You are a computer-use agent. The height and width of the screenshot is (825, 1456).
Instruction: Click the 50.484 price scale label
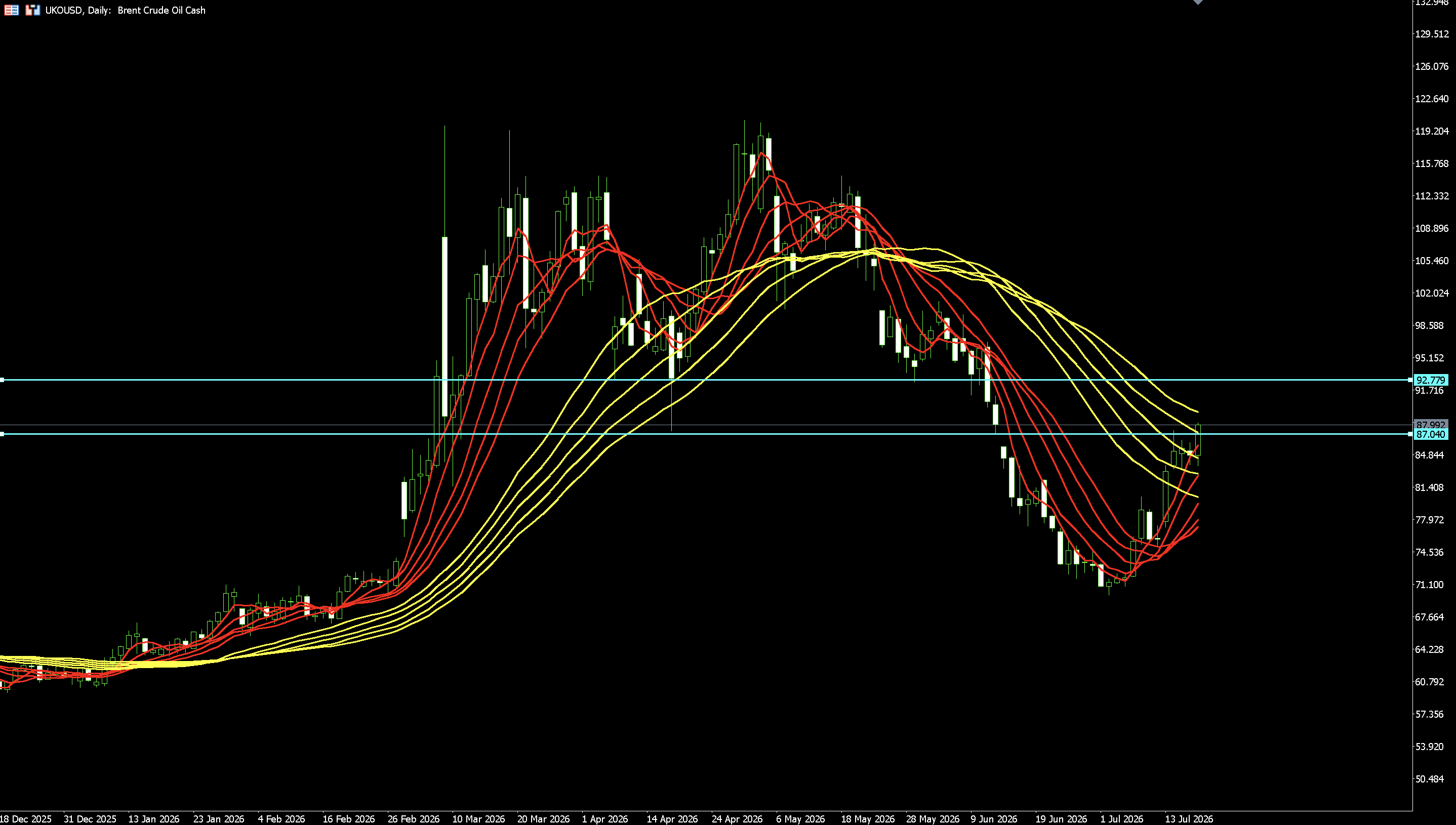coord(1429,779)
